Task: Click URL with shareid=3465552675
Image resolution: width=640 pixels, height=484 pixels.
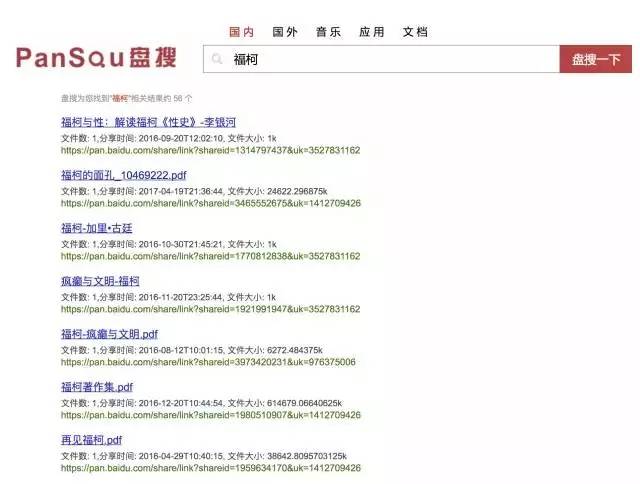Action: point(211,203)
